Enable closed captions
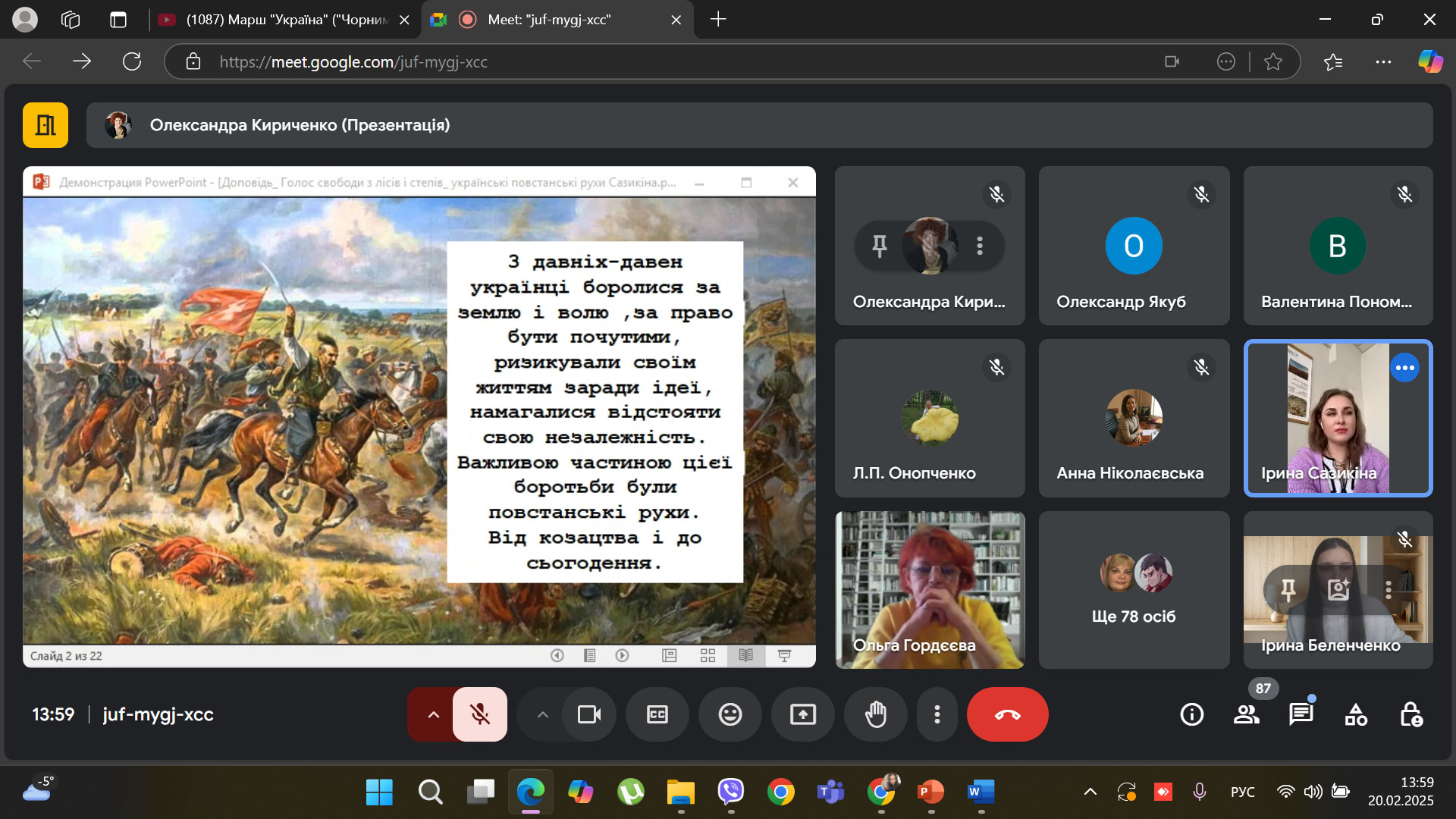Image resolution: width=1456 pixels, height=819 pixels. click(x=657, y=714)
